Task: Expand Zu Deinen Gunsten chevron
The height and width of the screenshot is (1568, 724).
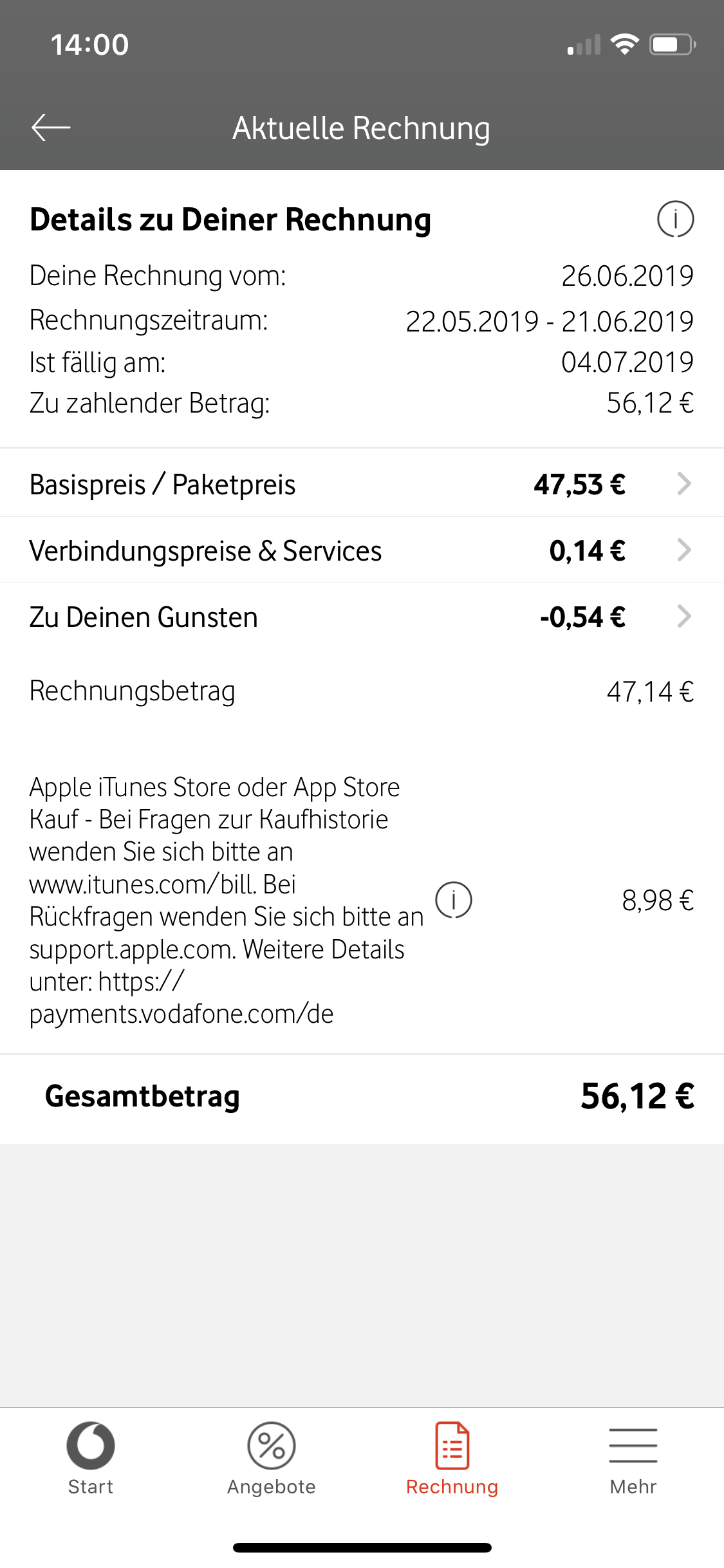Action: point(684,616)
